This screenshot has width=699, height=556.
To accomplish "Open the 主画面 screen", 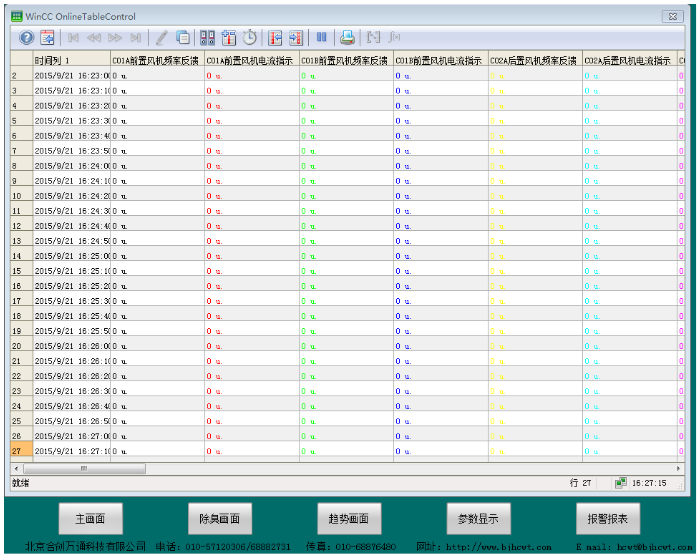I will tap(90, 519).
